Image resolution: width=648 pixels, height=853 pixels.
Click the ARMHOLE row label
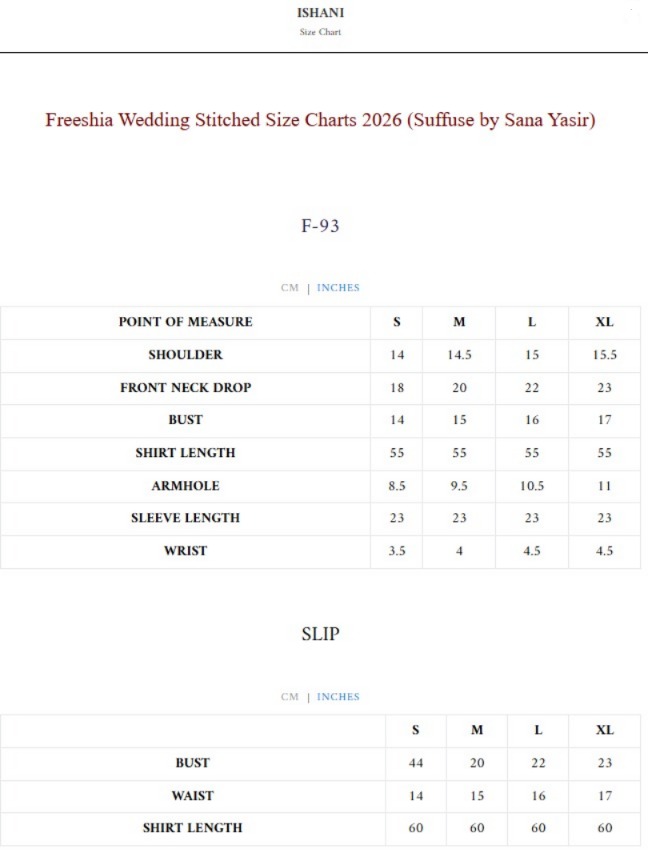(x=185, y=486)
